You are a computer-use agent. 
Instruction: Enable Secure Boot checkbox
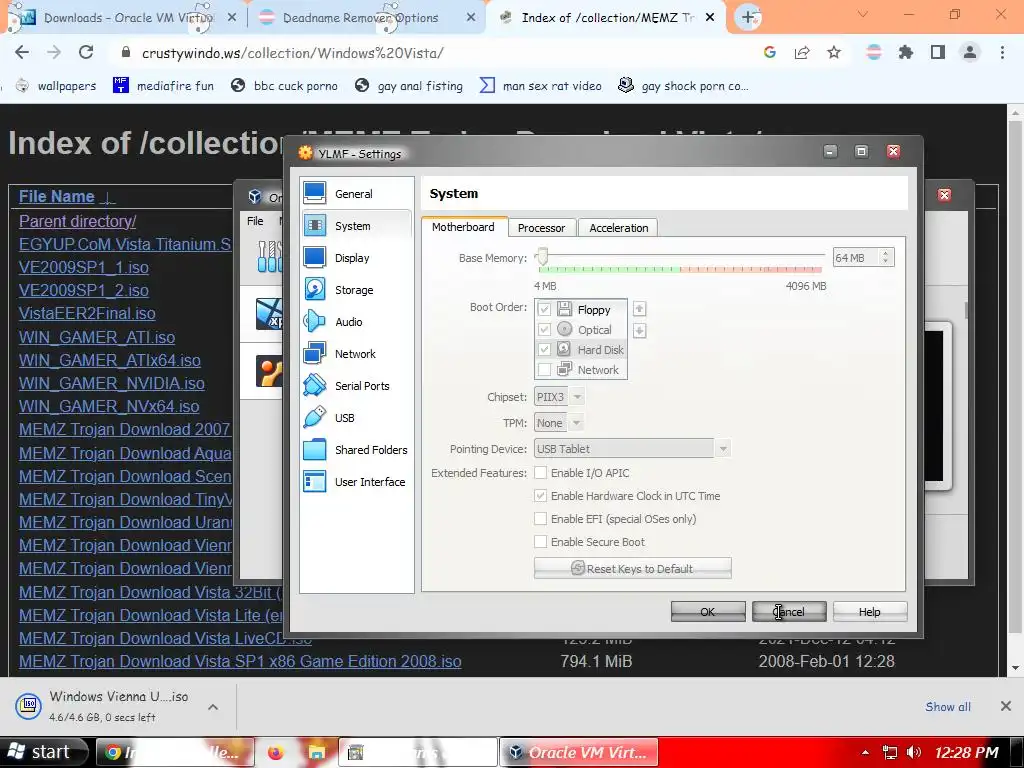pos(541,542)
